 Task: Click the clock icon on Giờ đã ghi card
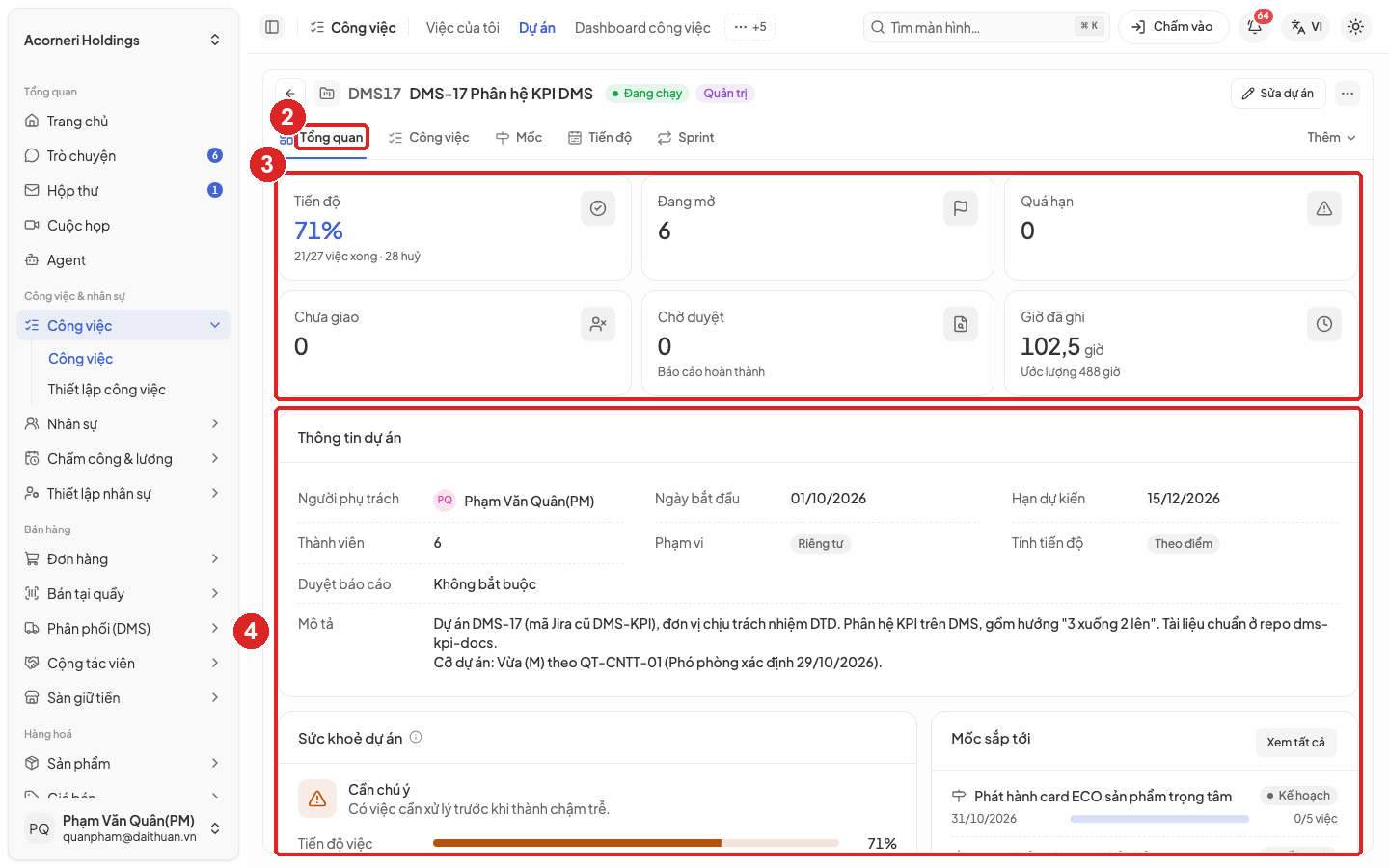pyautogui.click(x=1324, y=324)
